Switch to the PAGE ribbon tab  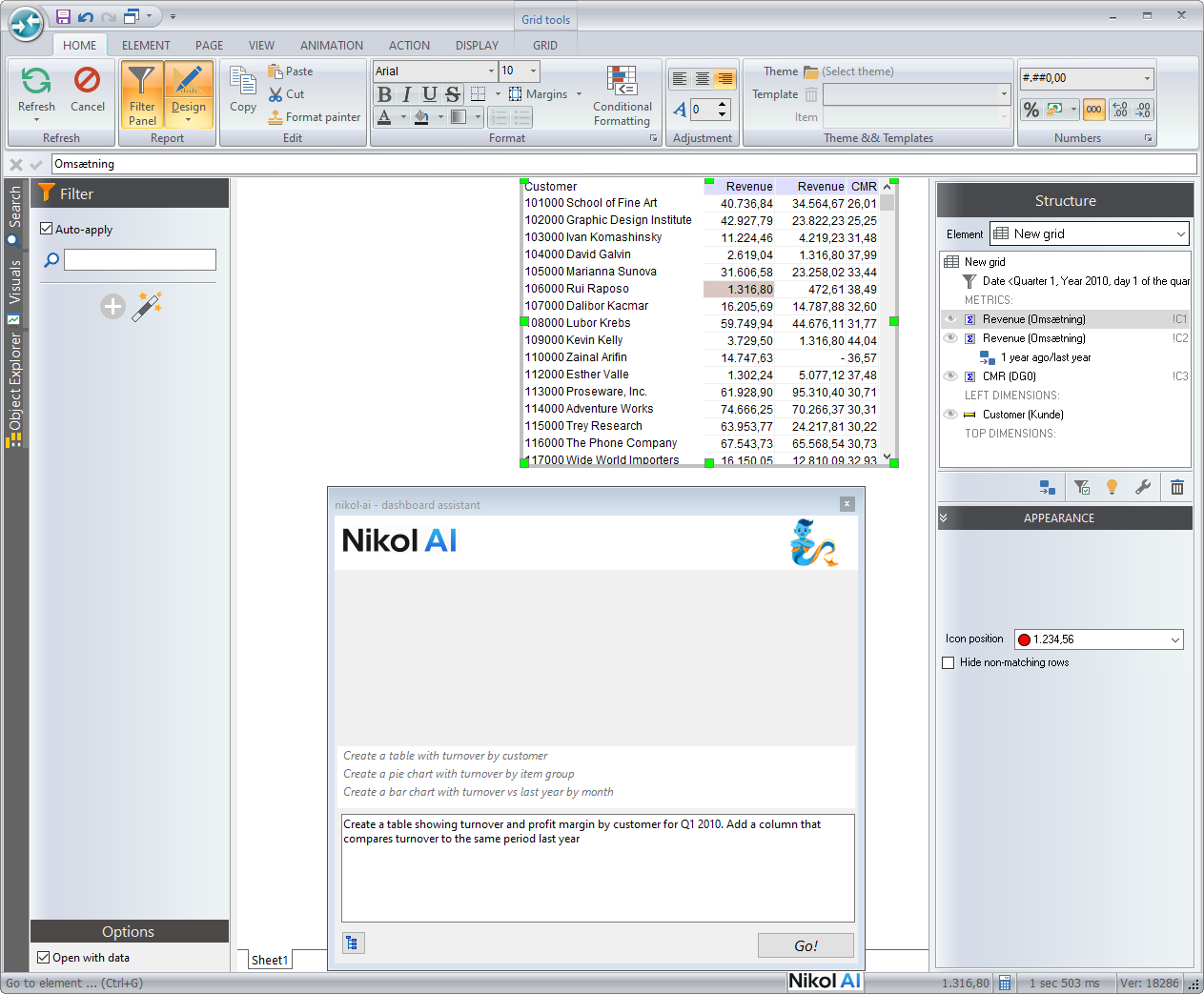209,45
